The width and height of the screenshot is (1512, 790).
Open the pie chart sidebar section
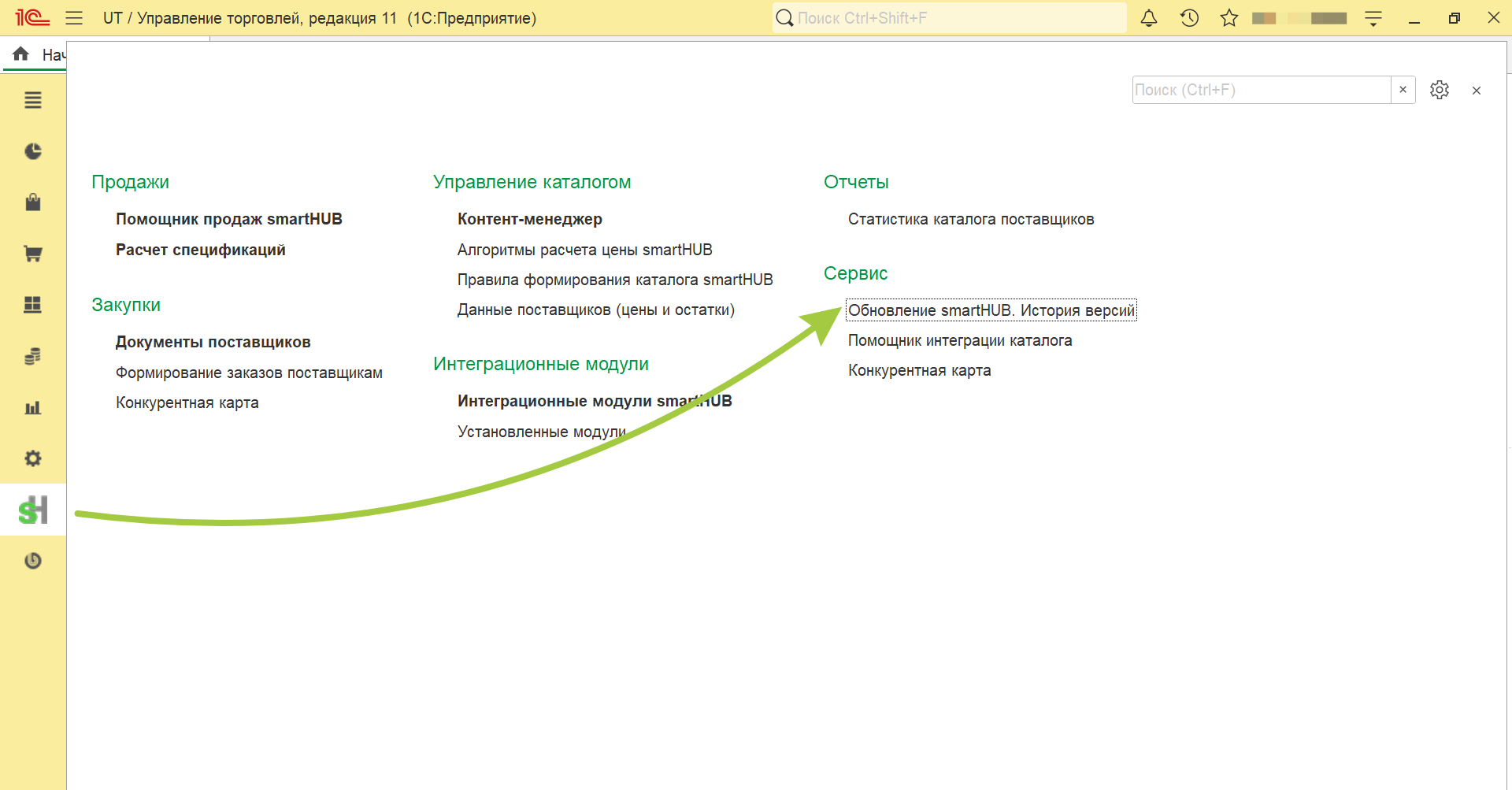pyautogui.click(x=33, y=151)
